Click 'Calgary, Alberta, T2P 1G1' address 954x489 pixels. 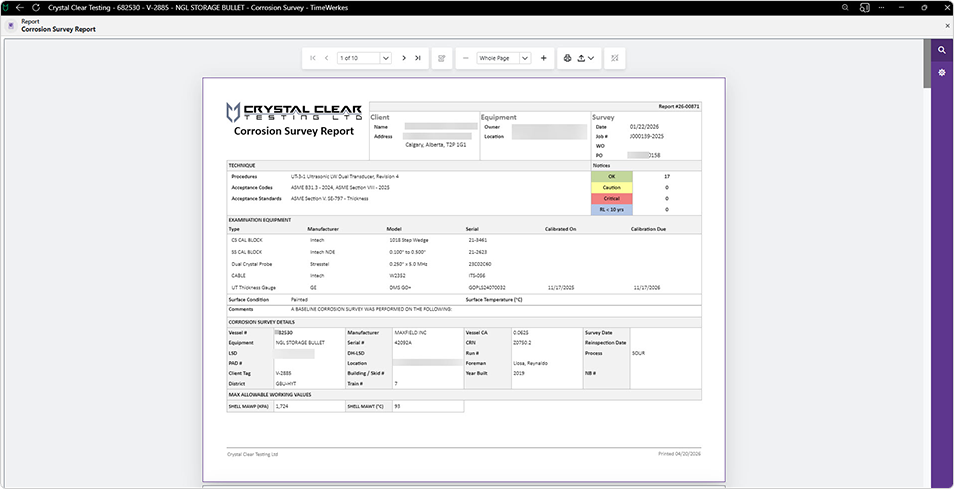pyautogui.click(x=436, y=145)
